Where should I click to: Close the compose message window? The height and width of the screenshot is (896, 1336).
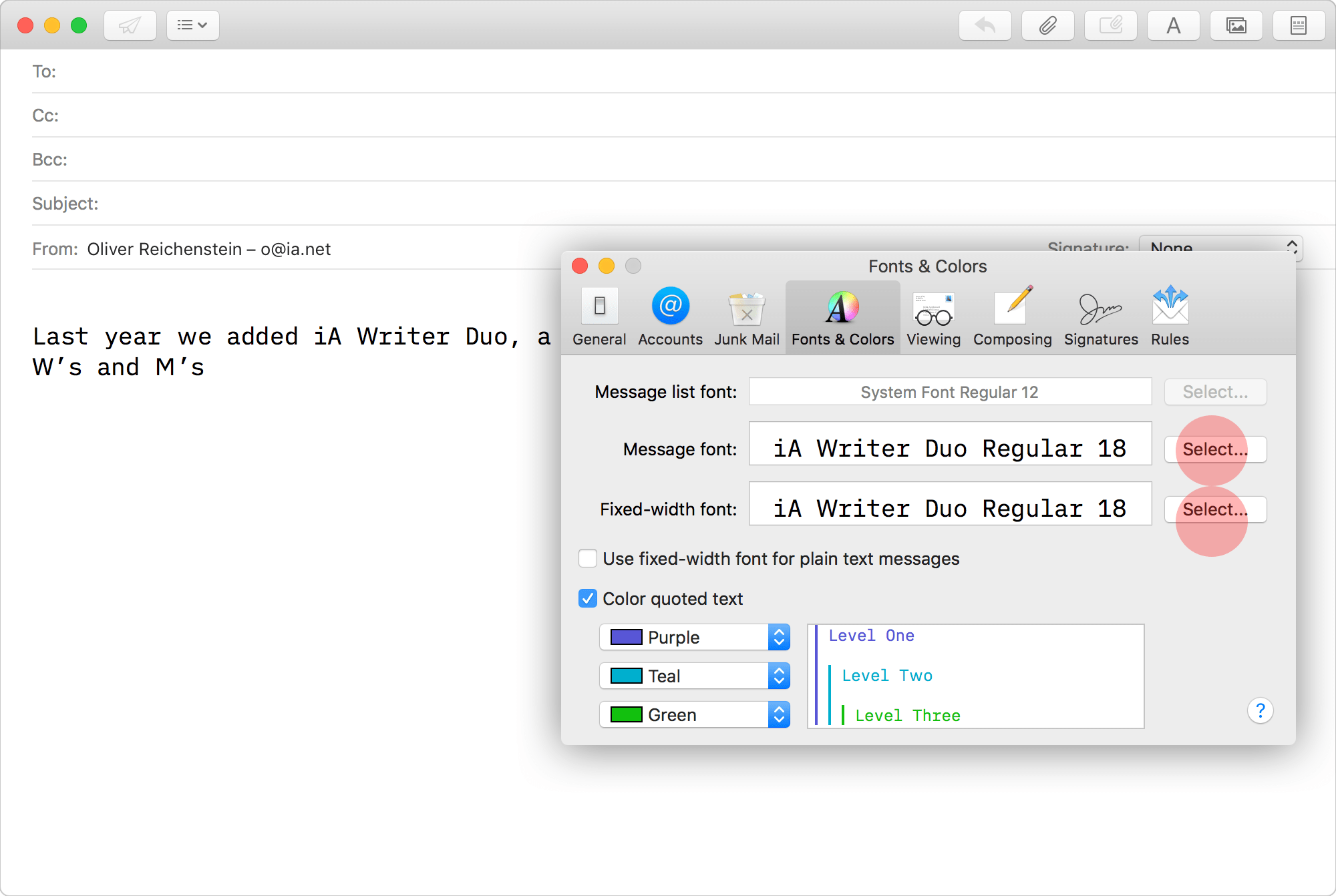point(25,25)
